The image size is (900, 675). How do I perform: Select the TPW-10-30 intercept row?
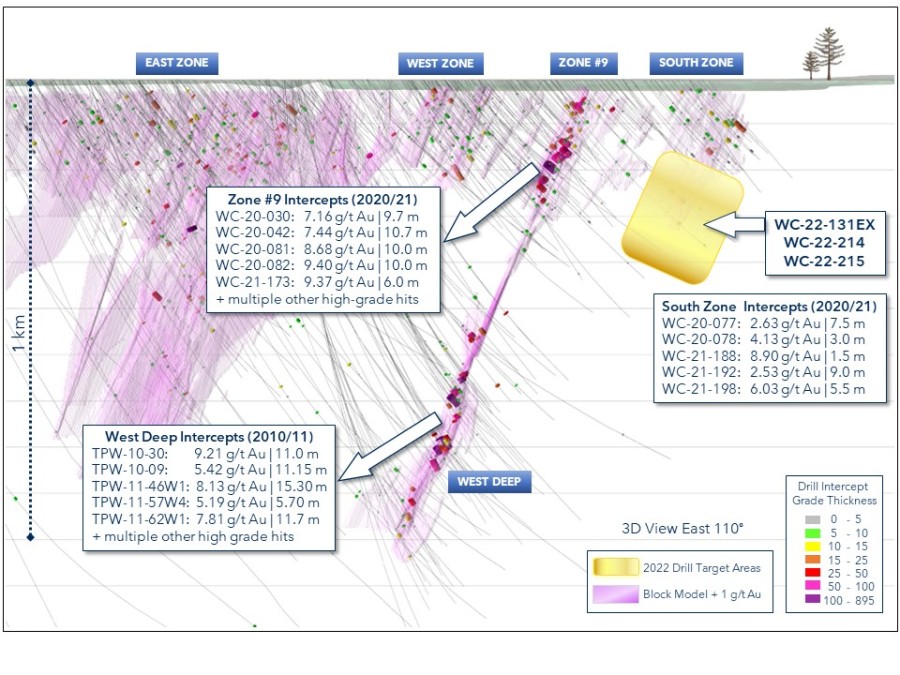(205, 453)
